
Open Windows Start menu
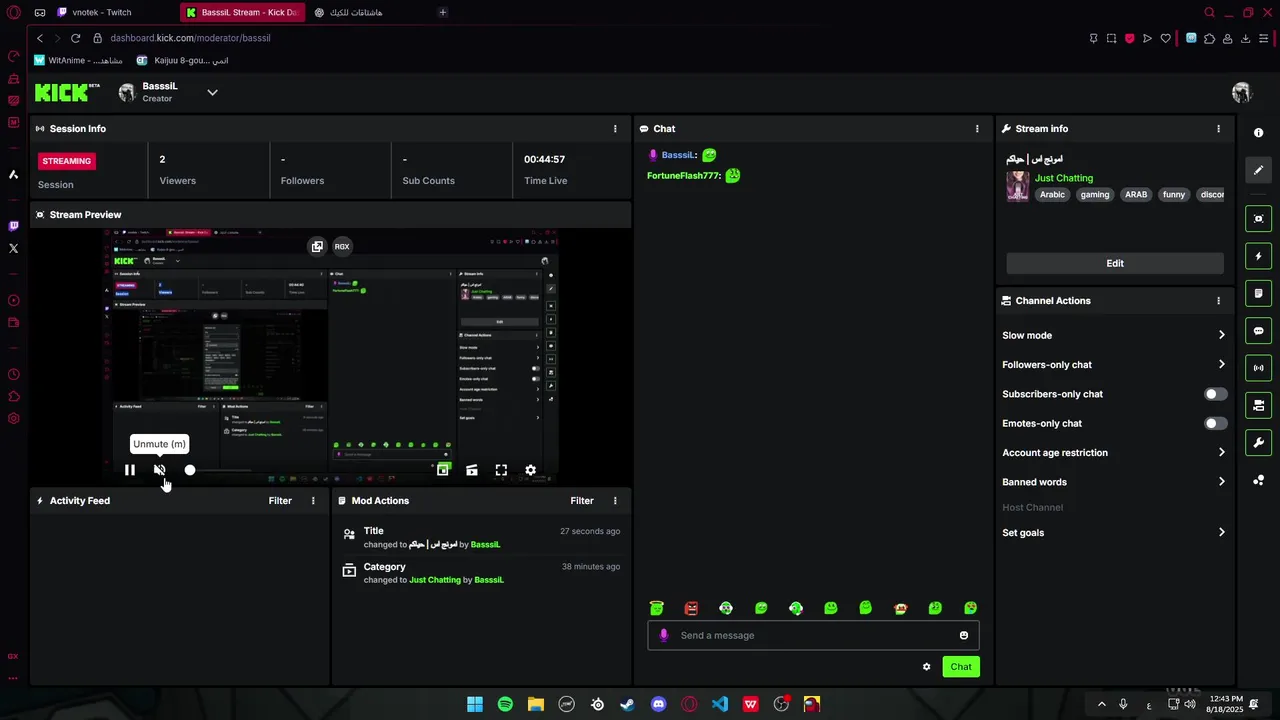pyautogui.click(x=475, y=704)
